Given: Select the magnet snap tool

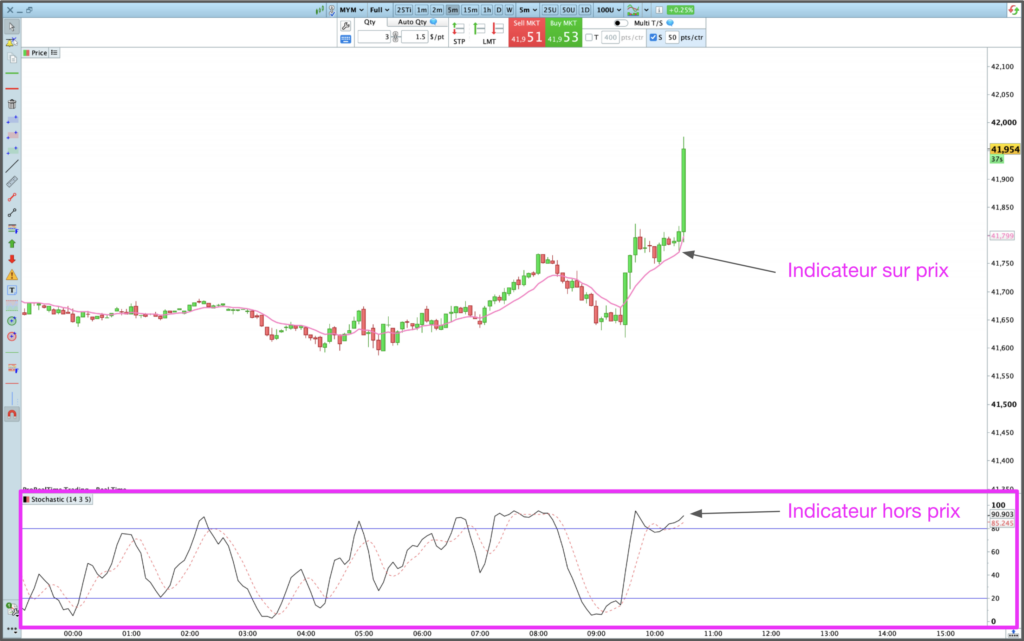Looking at the screenshot, I should click(12, 413).
